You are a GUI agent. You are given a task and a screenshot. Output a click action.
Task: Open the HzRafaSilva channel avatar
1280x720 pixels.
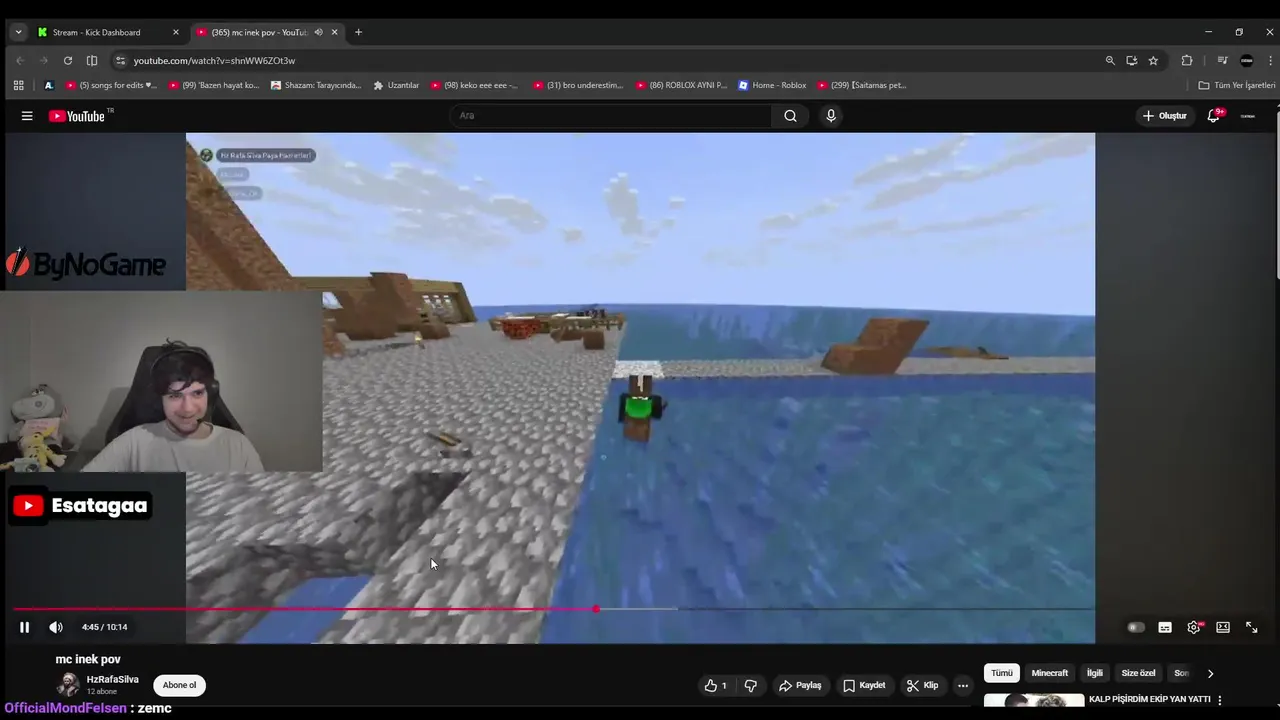[68, 685]
